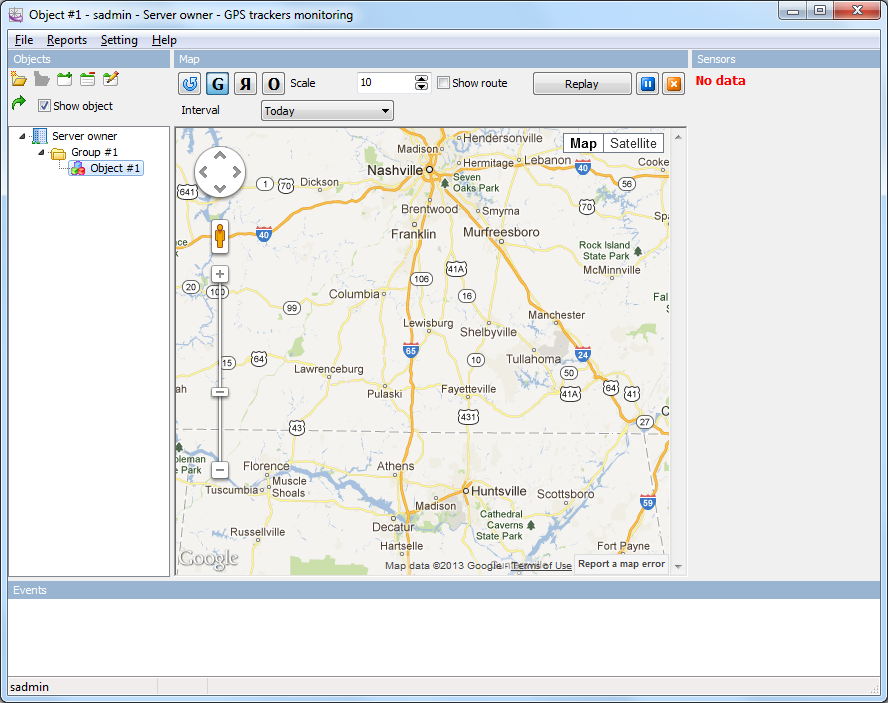Click sadmin in the status bar
Image resolution: width=888 pixels, height=703 pixels.
pyautogui.click(x=29, y=687)
